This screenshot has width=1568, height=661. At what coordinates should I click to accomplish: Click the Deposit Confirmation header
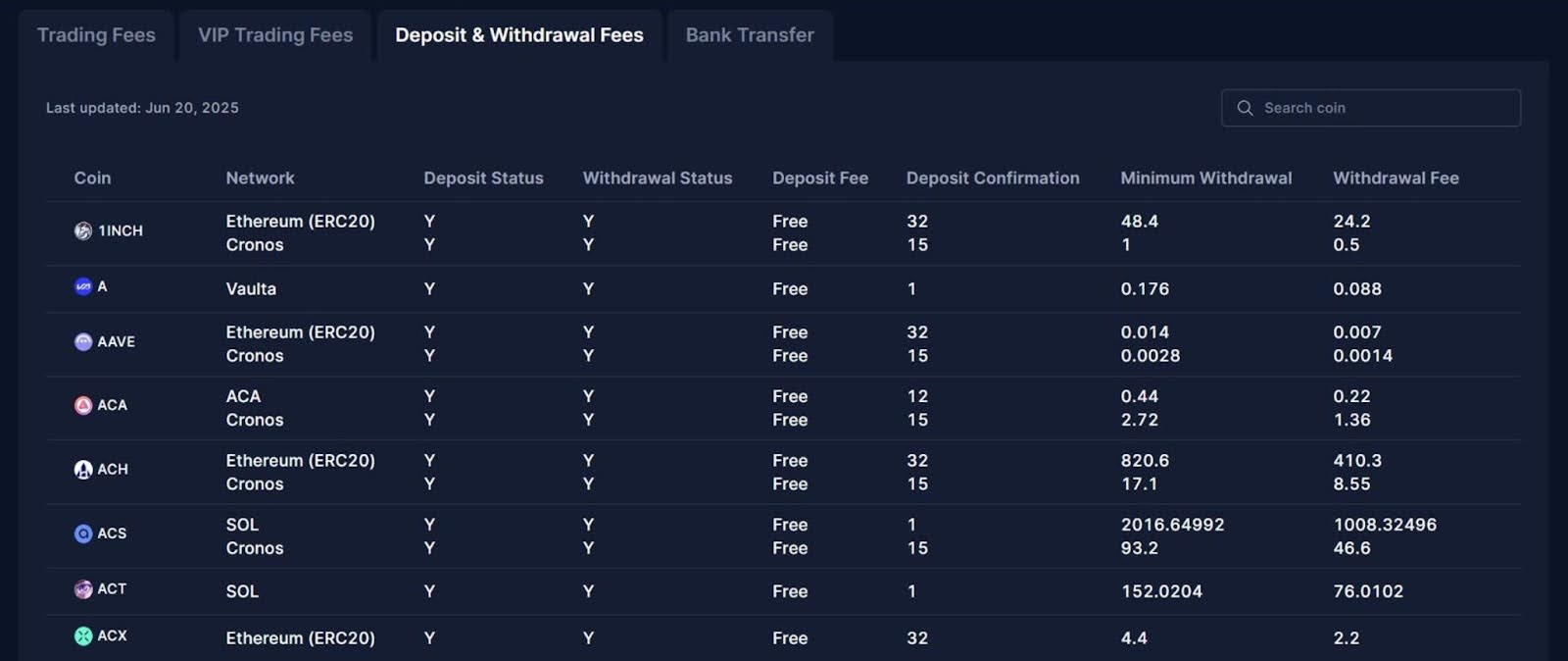click(x=993, y=178)
